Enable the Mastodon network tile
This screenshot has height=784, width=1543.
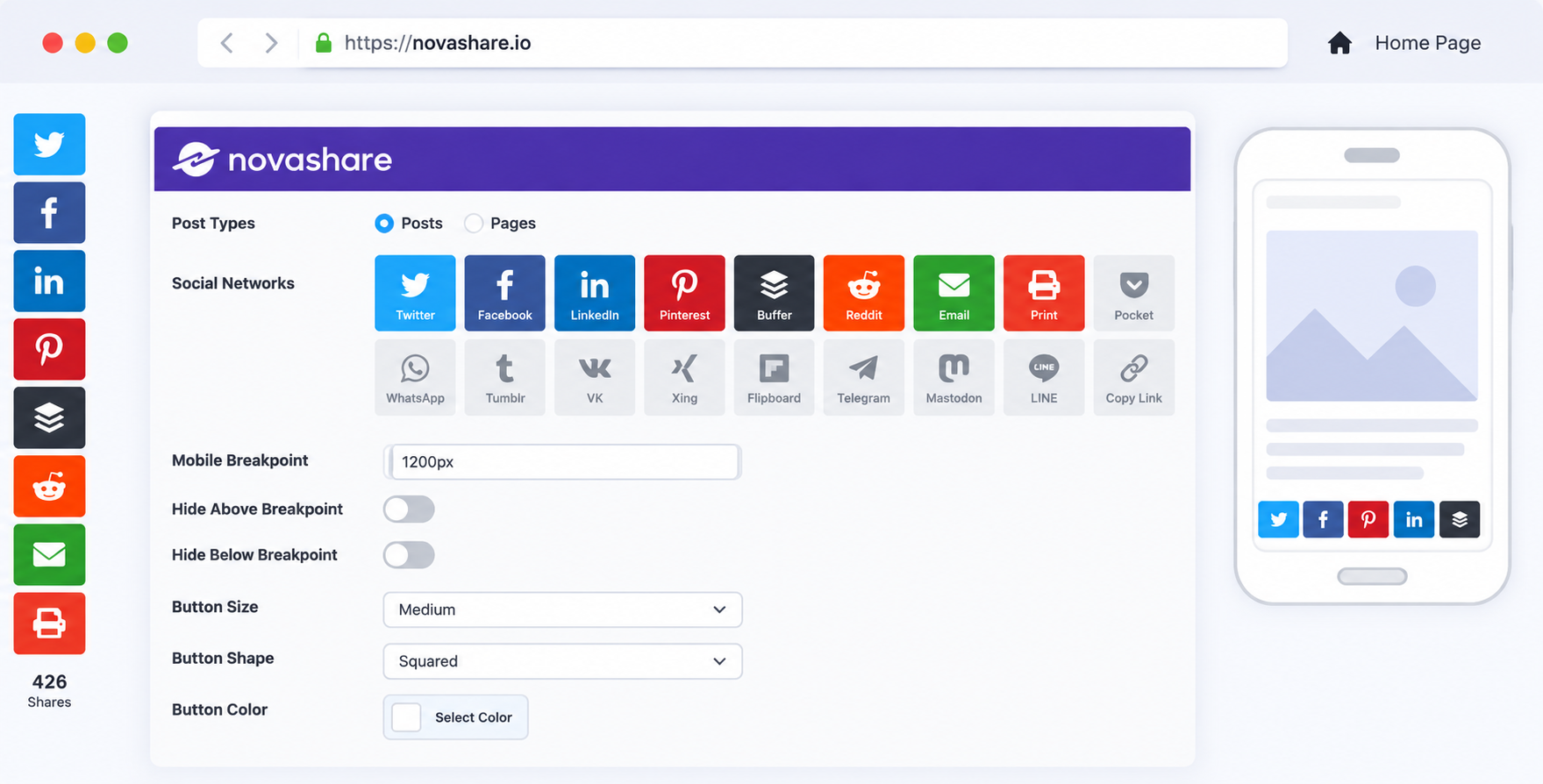954,377
